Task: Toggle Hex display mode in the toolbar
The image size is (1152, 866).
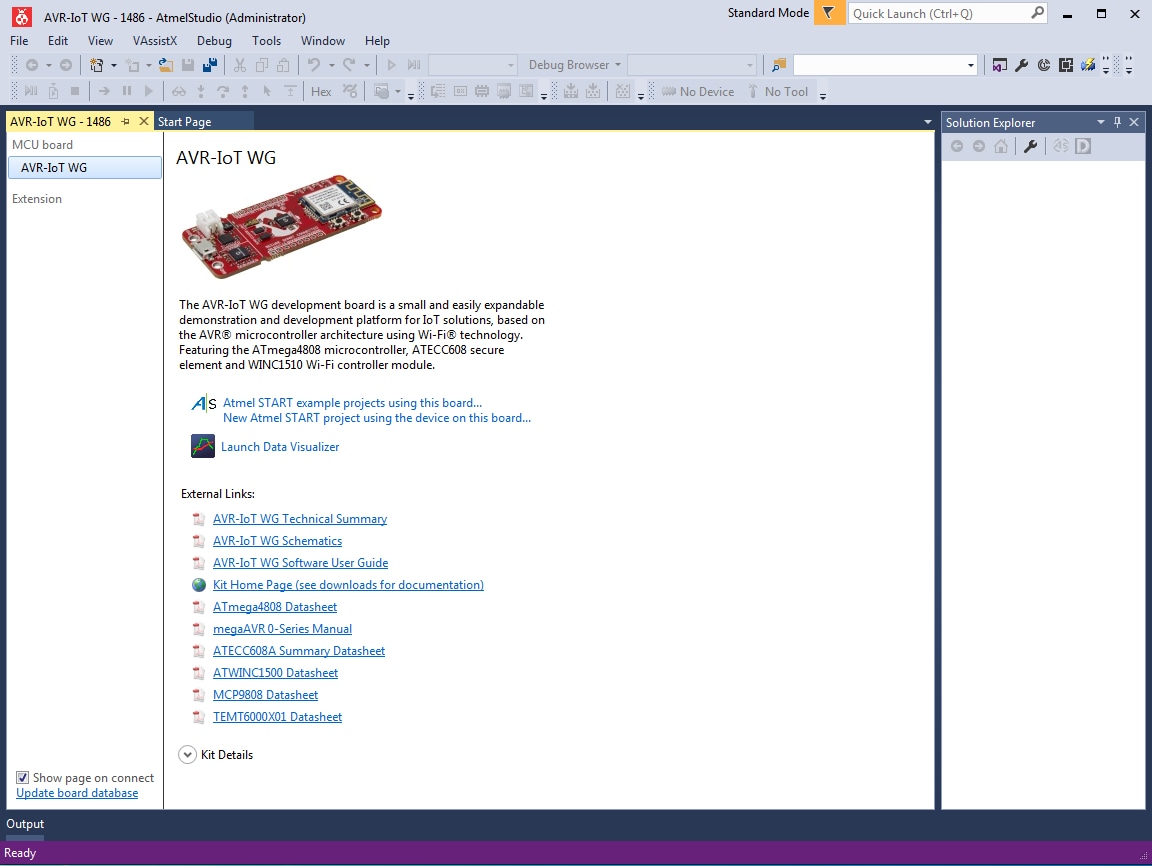Action: coord(320,91)
